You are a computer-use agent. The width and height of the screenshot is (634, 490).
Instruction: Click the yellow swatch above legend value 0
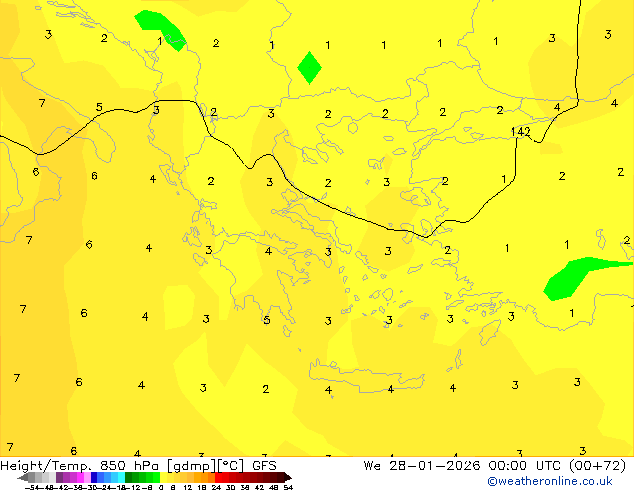(x=163, y=477)
